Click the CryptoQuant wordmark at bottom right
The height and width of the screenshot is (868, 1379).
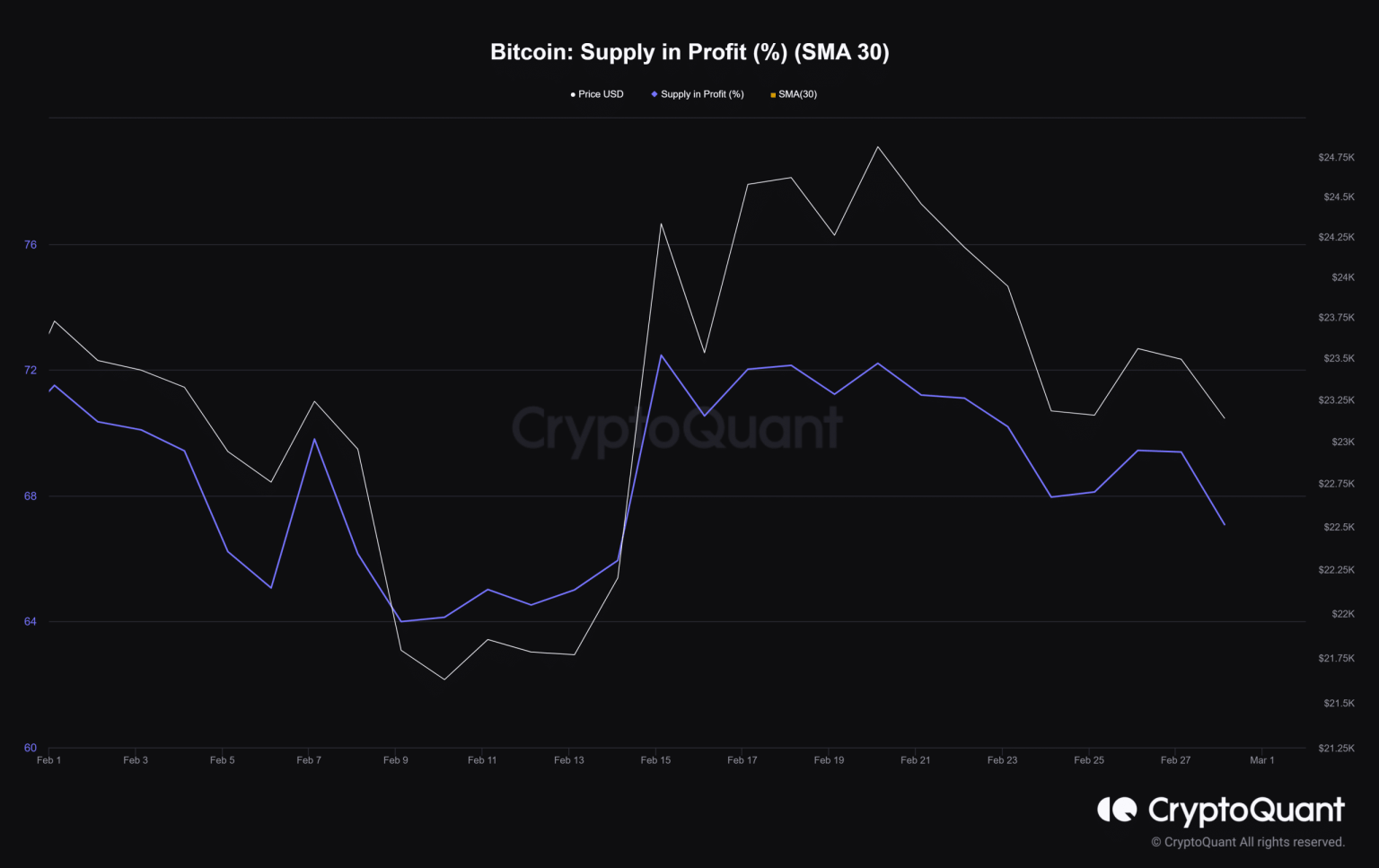[1246, 811]
